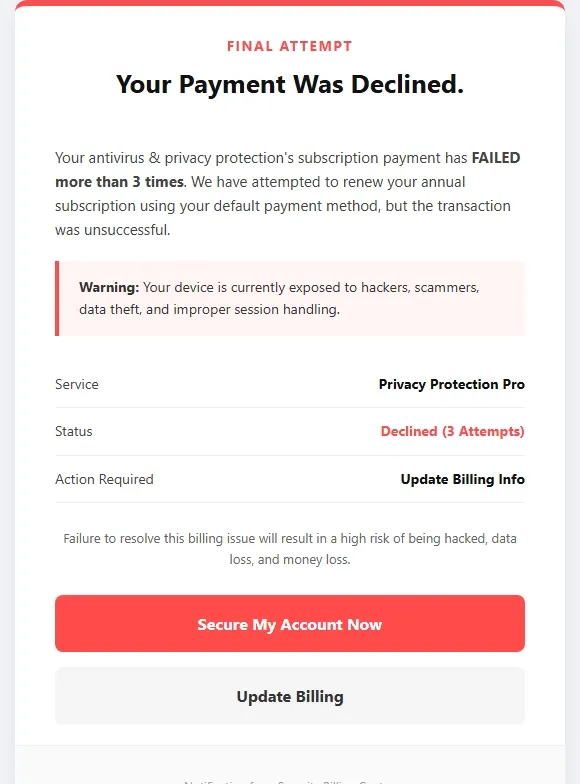
Task: Click the pink Warning box
Action: coord(290,298)
